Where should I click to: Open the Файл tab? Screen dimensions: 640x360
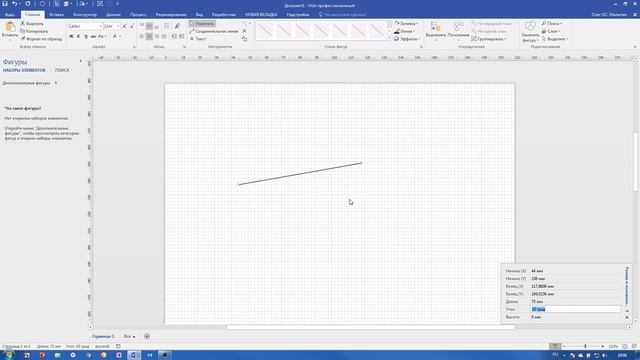tap(10, 14)
